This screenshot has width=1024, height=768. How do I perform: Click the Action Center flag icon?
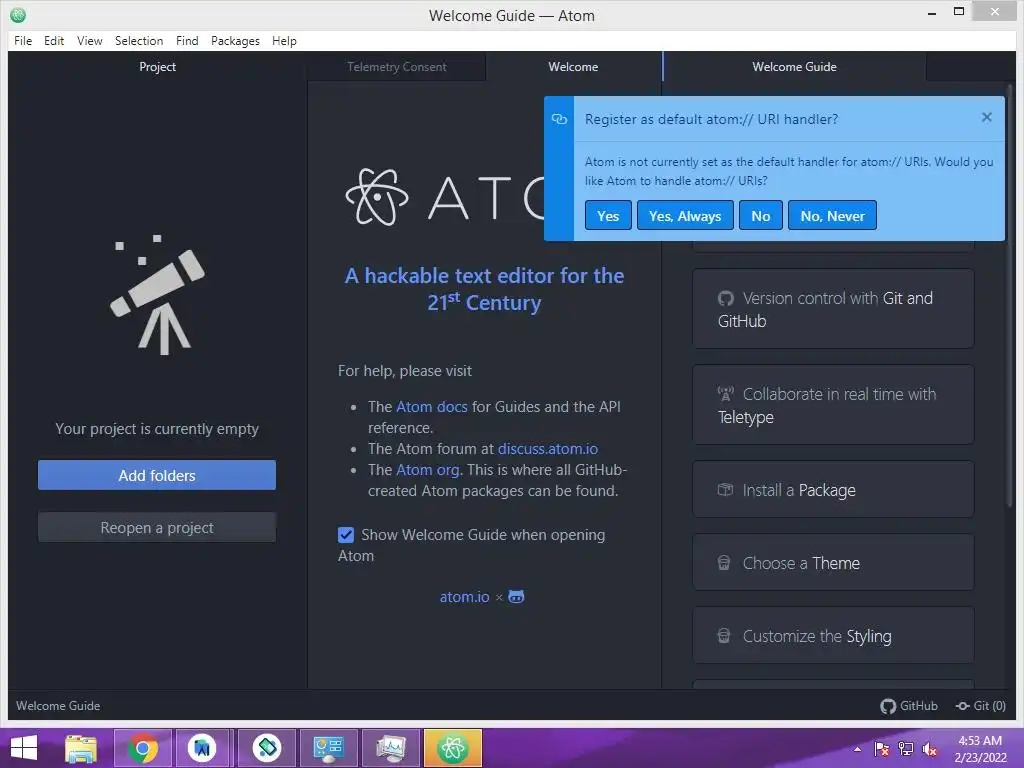pyautogui.click(x=882, y=749)
